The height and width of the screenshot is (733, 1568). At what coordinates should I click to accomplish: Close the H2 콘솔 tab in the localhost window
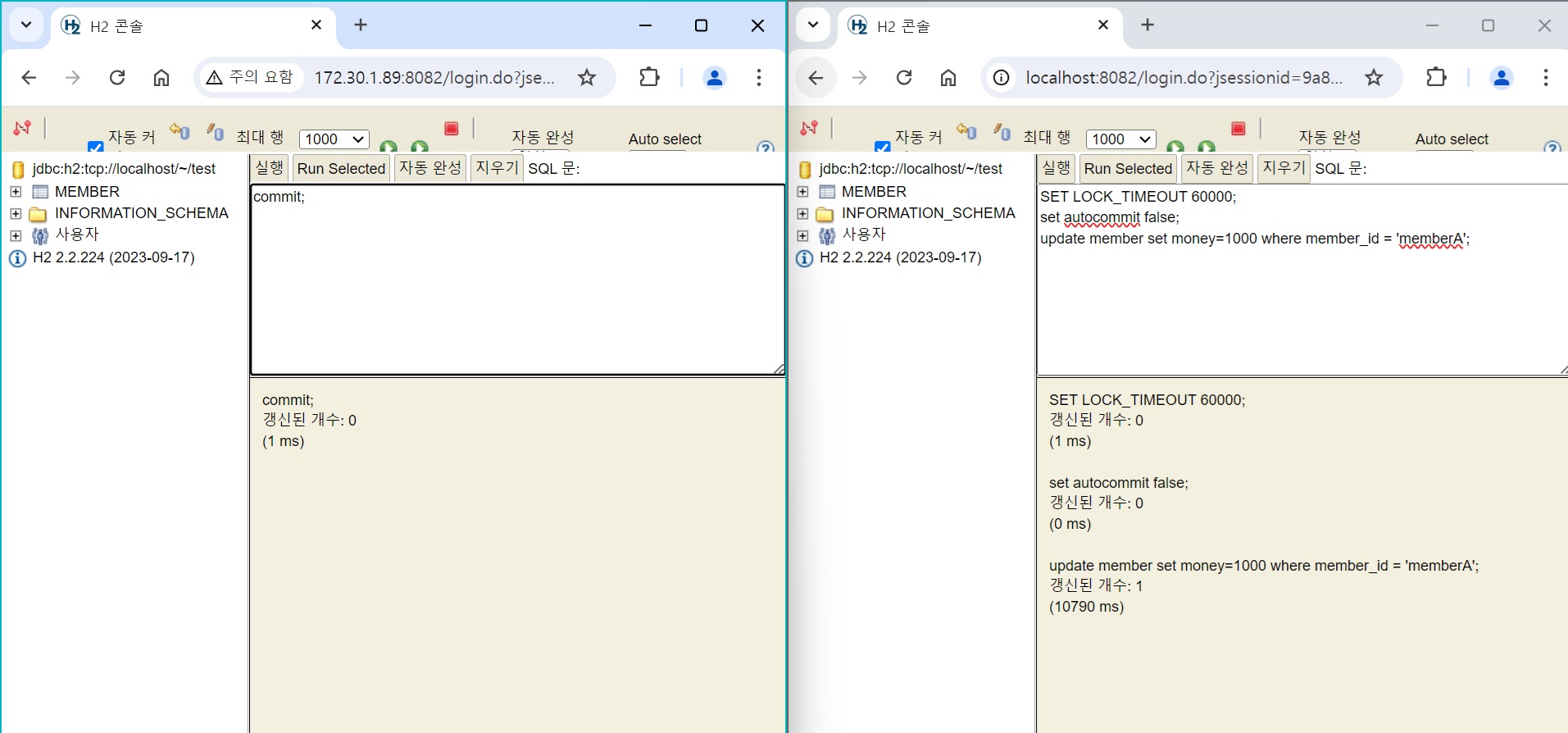click(x=1103, y=25)
